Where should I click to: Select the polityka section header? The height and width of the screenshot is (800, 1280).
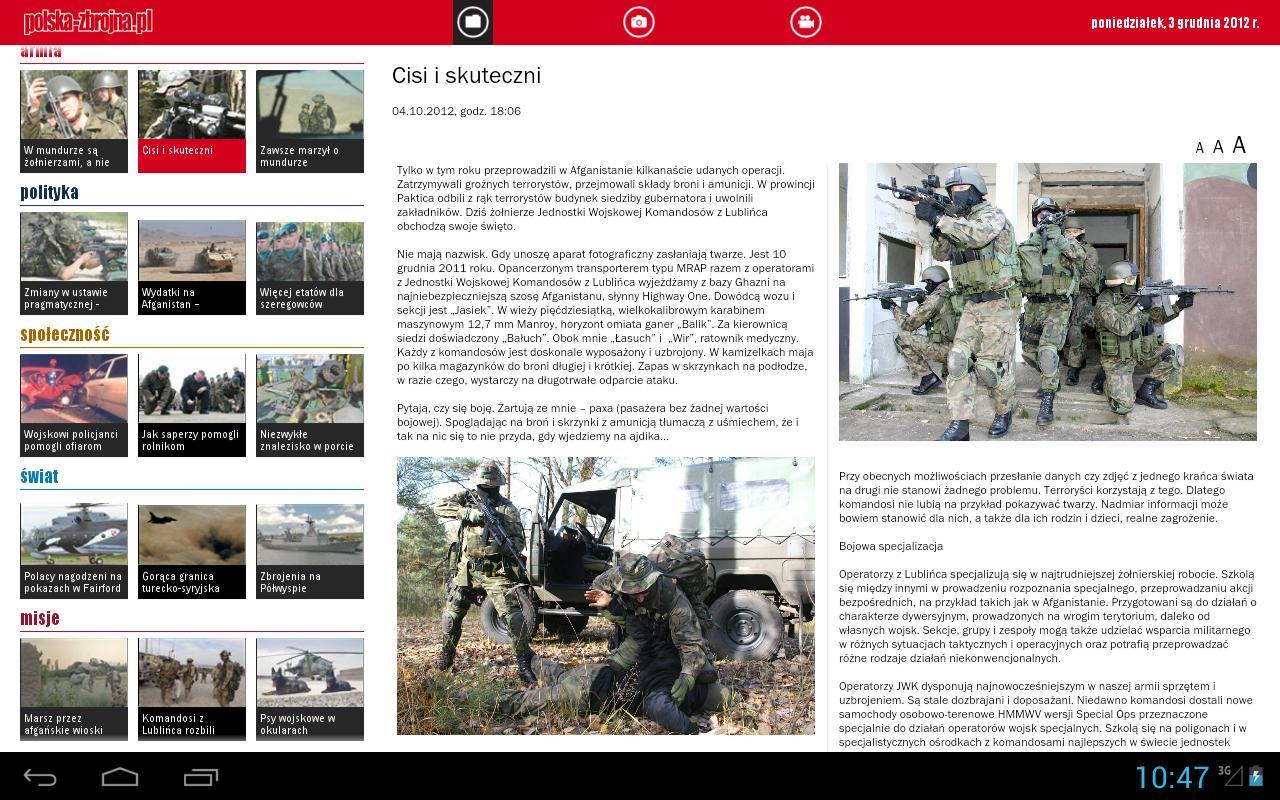pos(46,191)
